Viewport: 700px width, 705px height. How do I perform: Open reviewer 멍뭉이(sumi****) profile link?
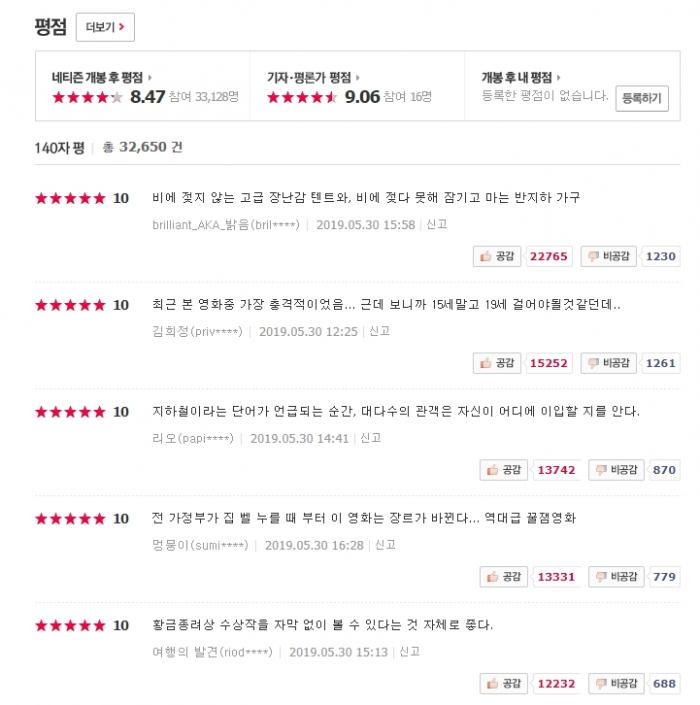click(201, 545)
